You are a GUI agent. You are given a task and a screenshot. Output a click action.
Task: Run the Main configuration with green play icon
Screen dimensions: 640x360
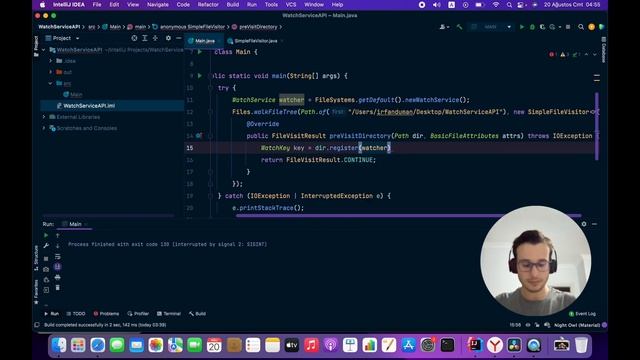coord(522,27)
